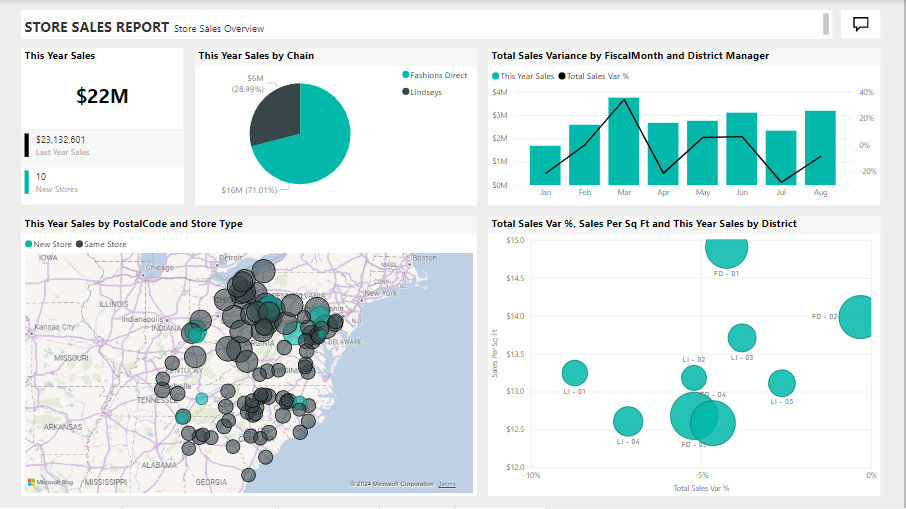Open the comments speech bubble icon
This screenshot has width=906, height=509.
(860, 24)
